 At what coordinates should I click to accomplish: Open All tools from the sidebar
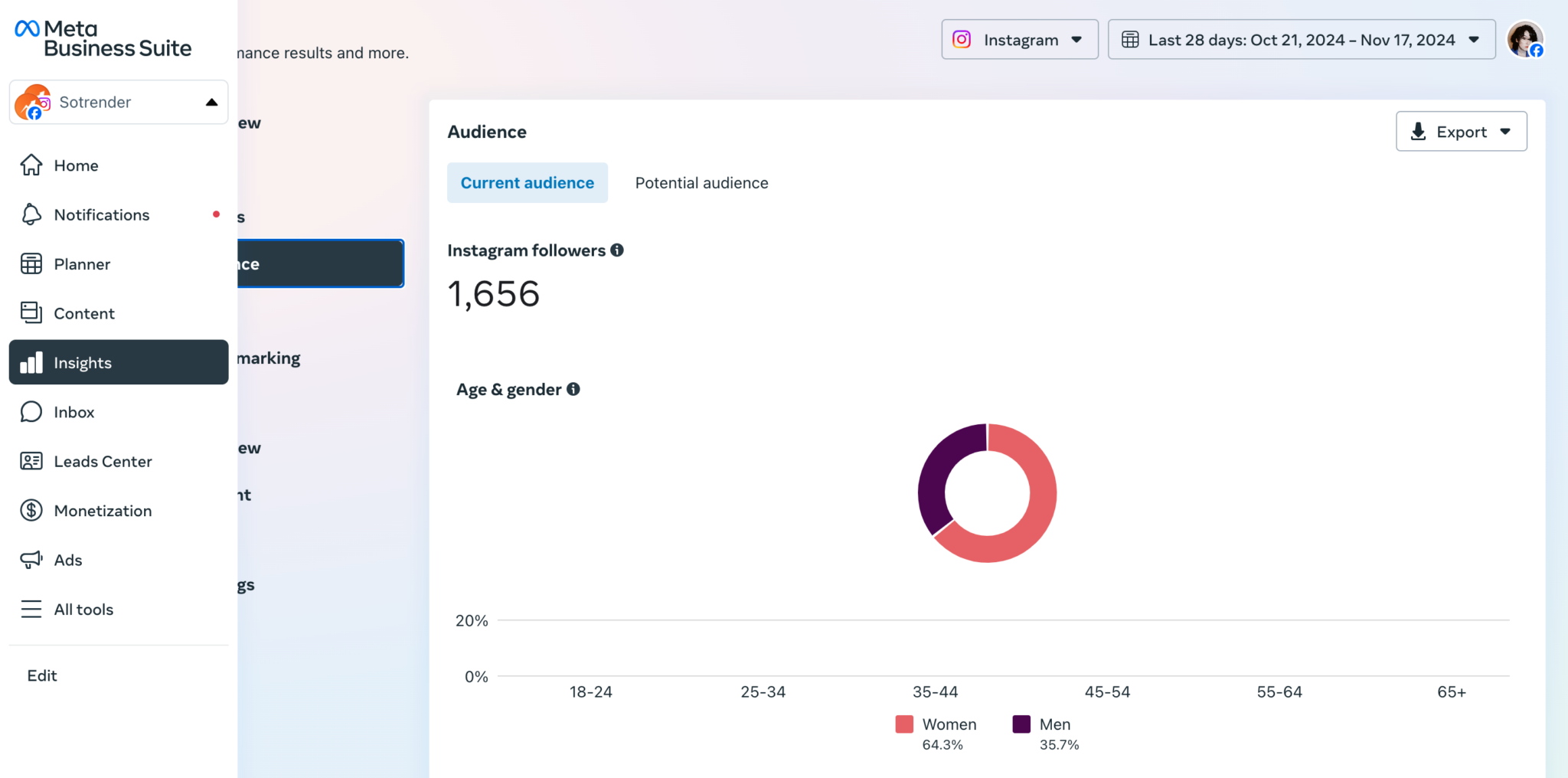83,609
